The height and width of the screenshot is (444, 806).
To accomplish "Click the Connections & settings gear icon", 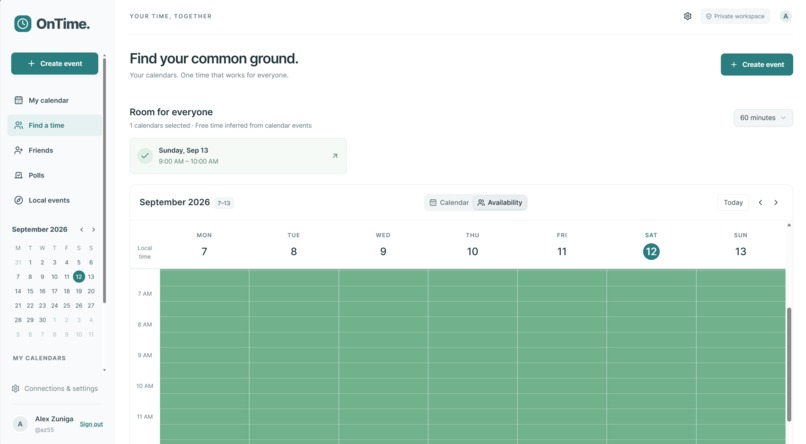I will tap(15, 388).
